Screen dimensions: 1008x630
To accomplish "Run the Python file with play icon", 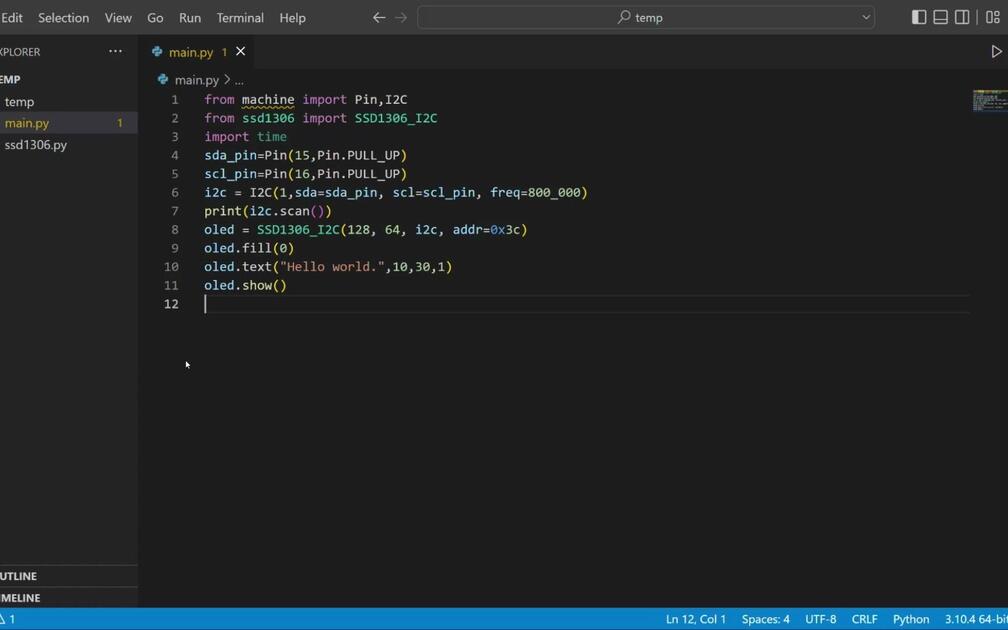I will pos(996,51).
